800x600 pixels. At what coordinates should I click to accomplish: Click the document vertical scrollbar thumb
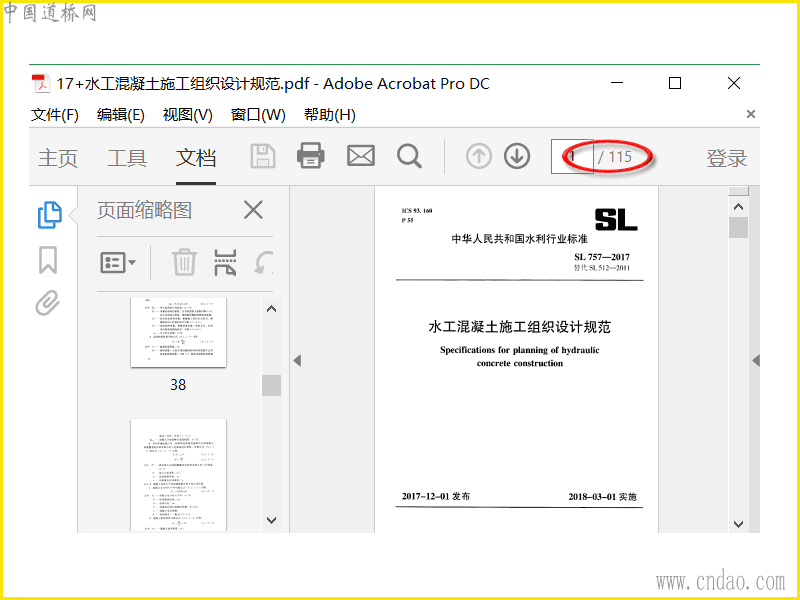tap(738, 228)
